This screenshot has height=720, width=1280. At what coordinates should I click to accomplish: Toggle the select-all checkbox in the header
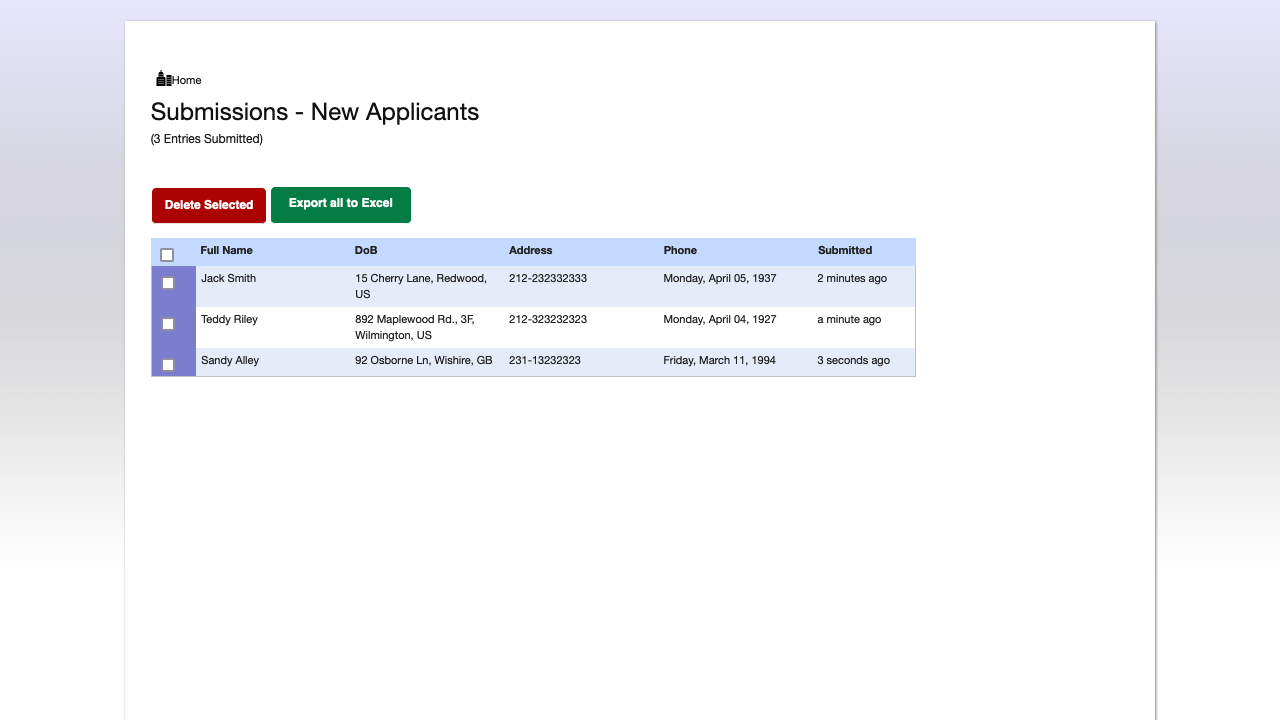[x=167, y=255]
